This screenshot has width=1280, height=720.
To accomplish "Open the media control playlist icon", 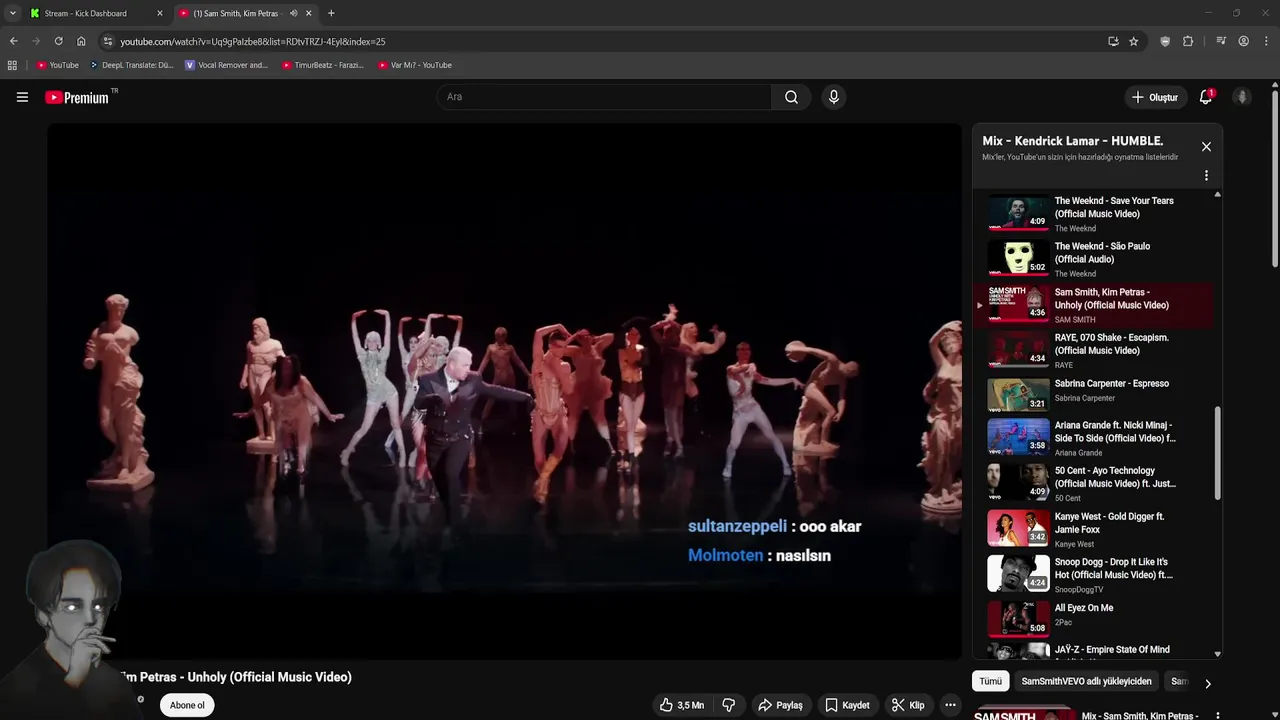I will click(1221, 41).
